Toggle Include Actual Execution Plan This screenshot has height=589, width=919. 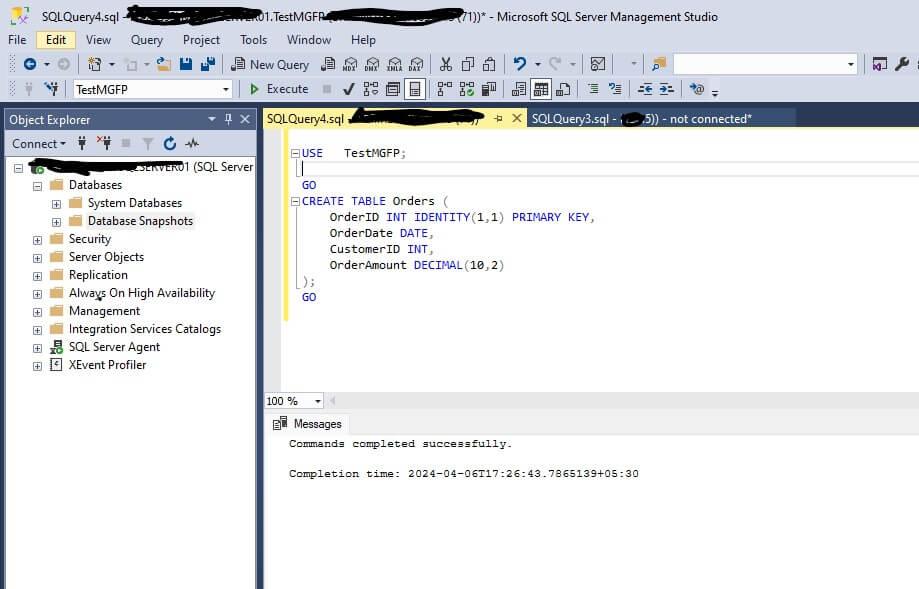[x=445, y=89]
